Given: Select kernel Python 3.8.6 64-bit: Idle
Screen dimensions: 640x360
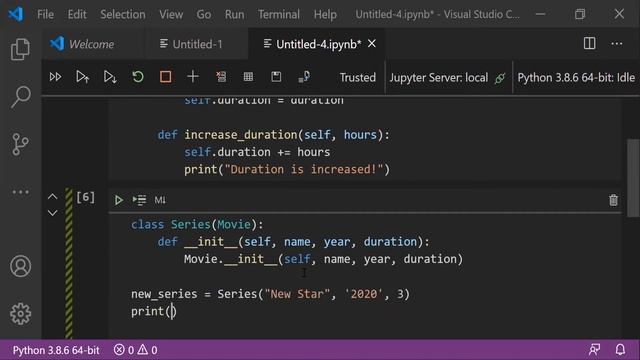Looking at the screenshot, I should coord(576,78).
